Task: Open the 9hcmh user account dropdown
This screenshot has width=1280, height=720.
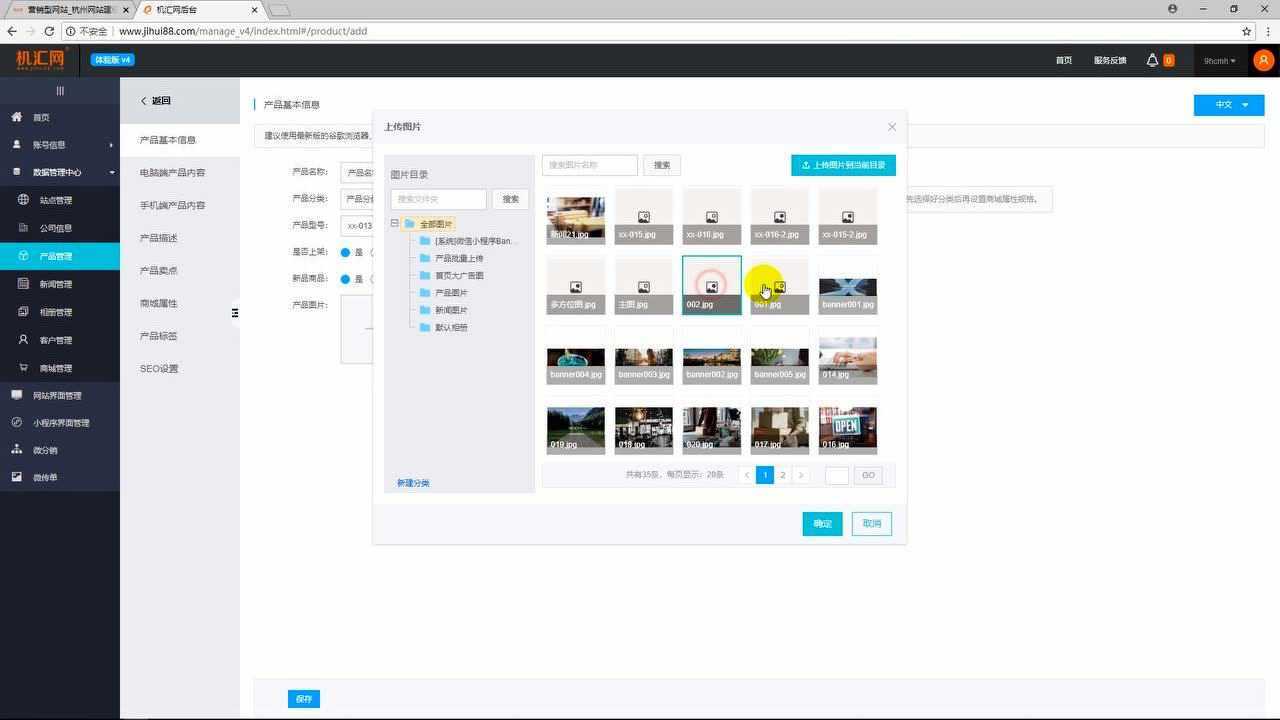Action: (x=1219, y=61)
